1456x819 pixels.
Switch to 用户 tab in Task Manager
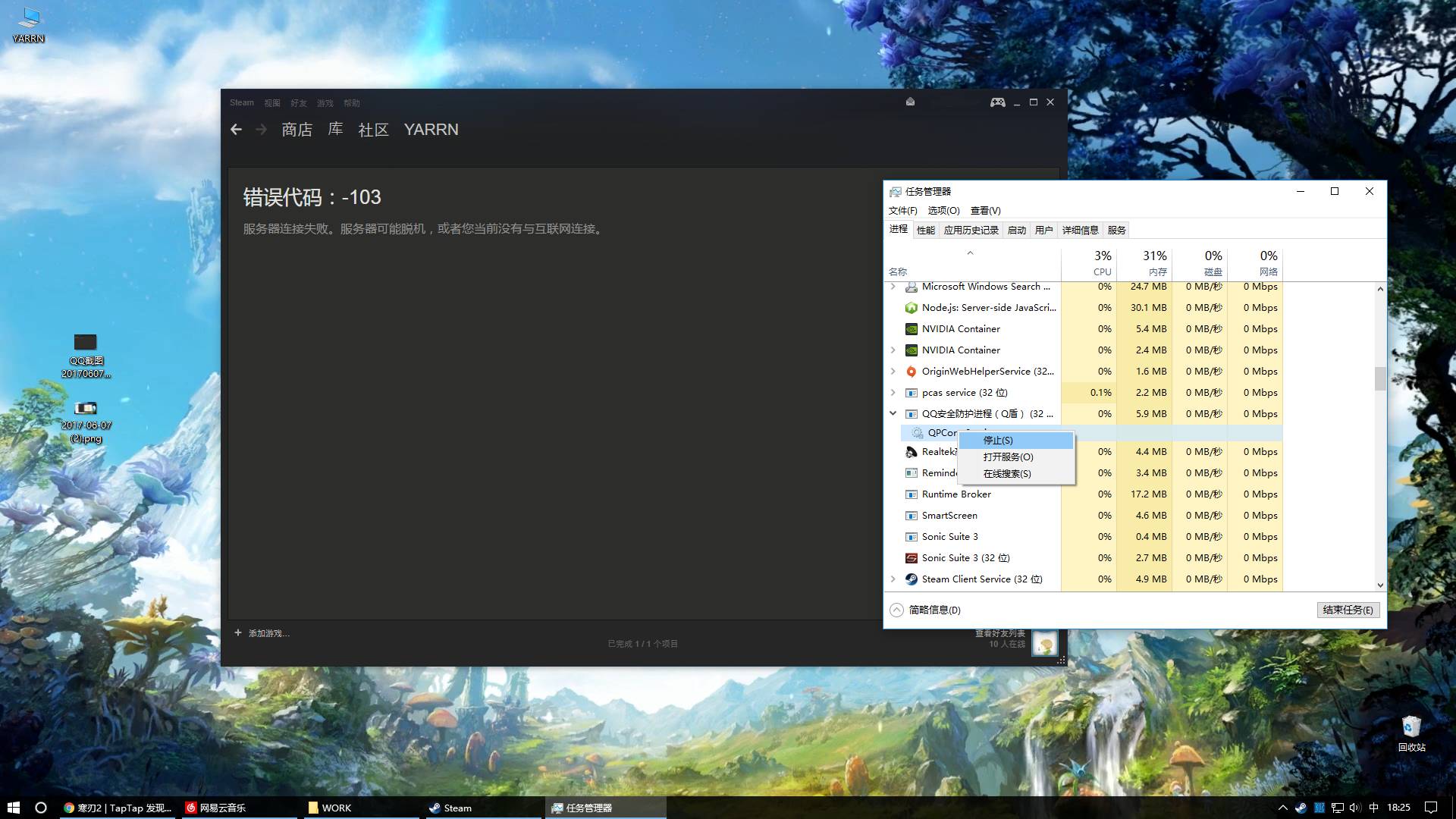click(x=1043, y=231)
